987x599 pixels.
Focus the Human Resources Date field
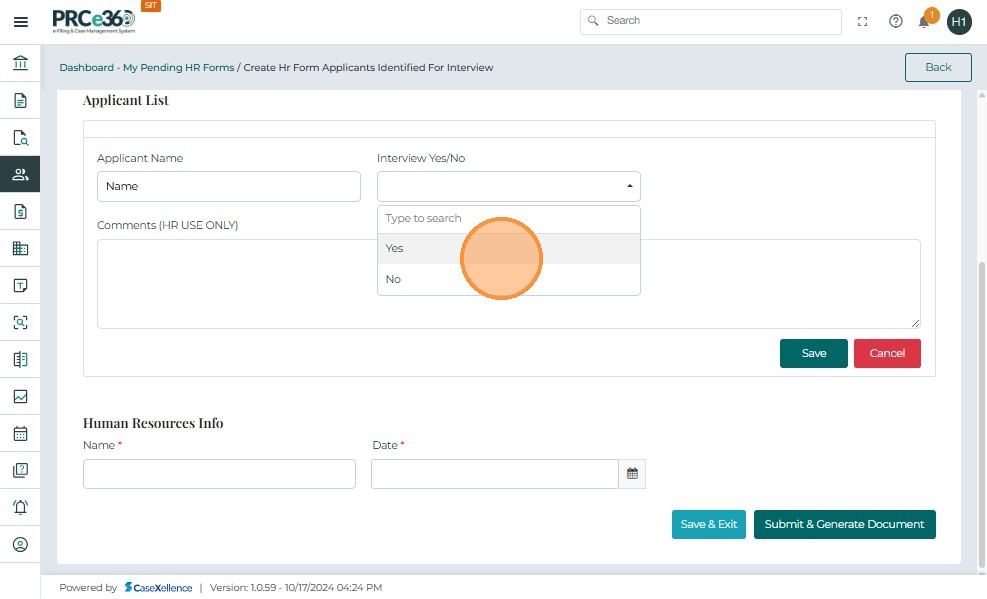(x=495, y=474)
